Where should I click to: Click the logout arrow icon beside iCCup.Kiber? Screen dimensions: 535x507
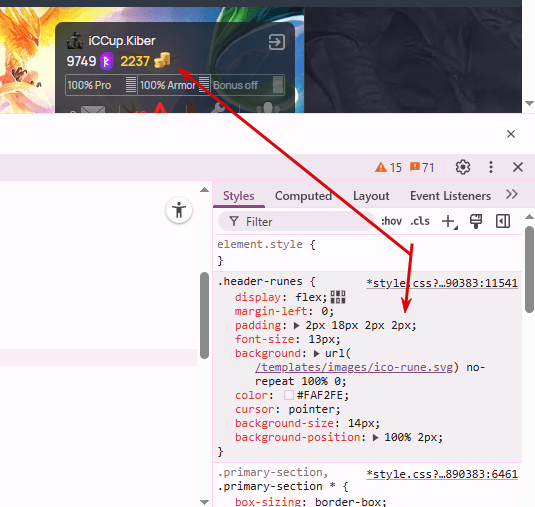pos(276,42)
